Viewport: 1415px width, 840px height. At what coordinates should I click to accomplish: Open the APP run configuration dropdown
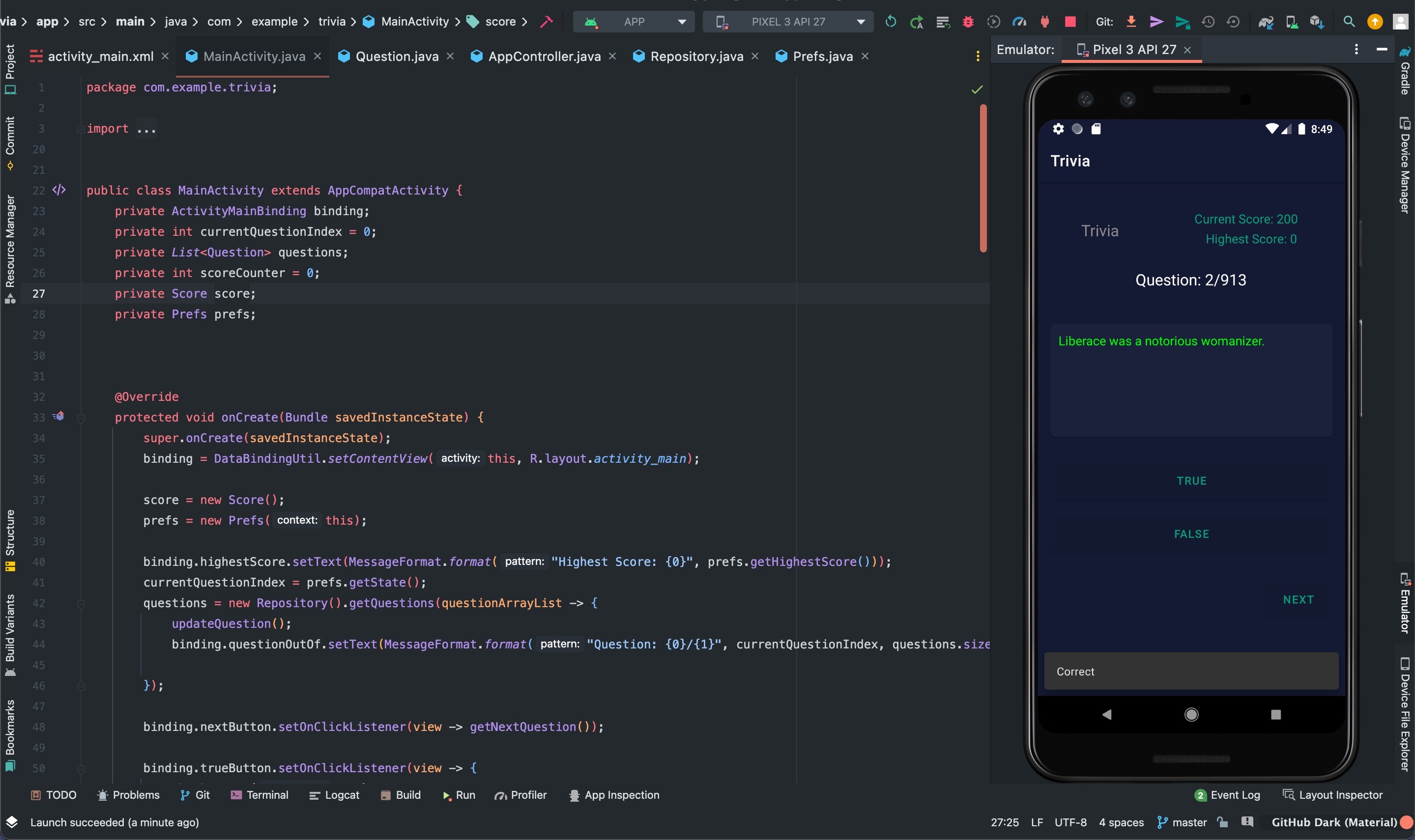[634, 22]
